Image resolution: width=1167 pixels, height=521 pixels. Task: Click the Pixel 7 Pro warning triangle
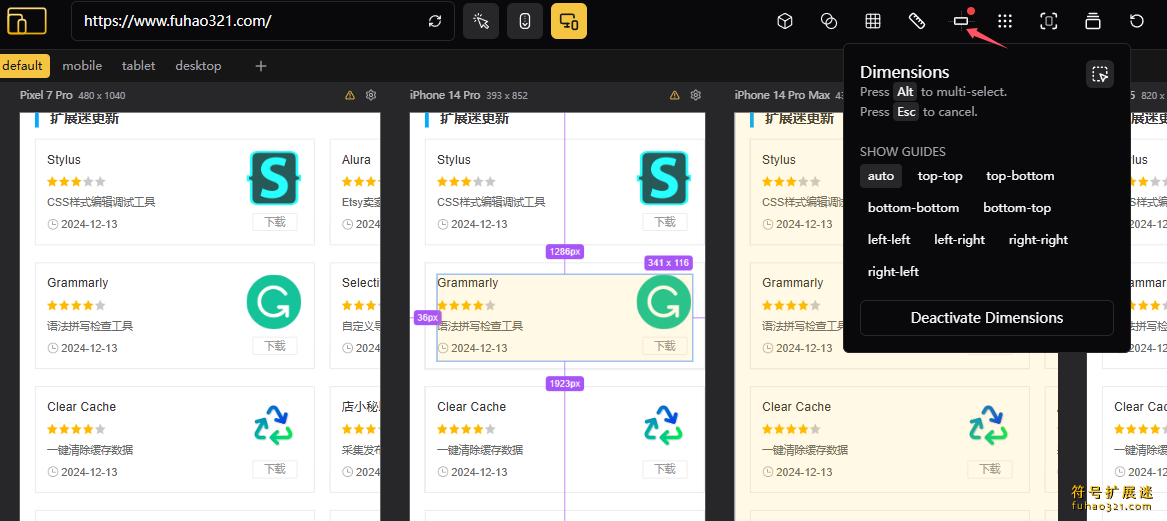(x=350, y=95)
